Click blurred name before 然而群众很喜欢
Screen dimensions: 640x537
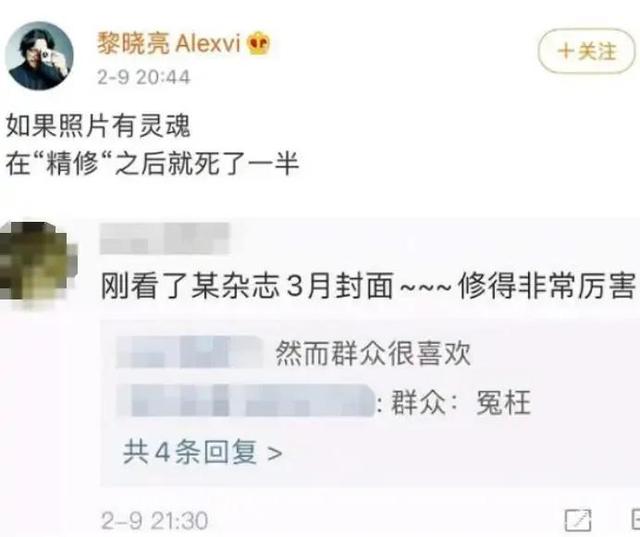(x=191, y=352)
